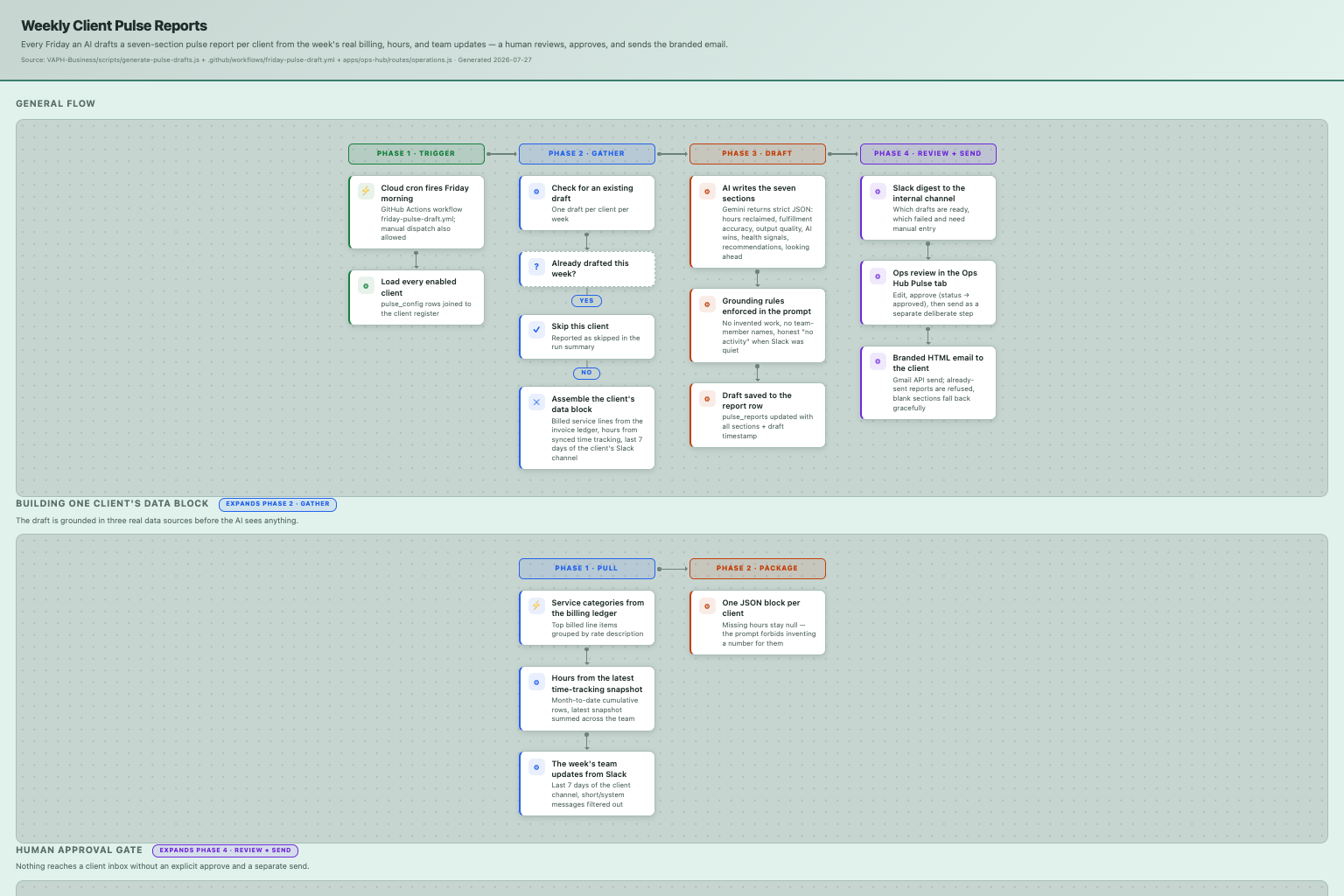Viewport: 1344px width, 896px height.
Task: Select the Phase 1 · Trigger header
Action: coord(416,154)
